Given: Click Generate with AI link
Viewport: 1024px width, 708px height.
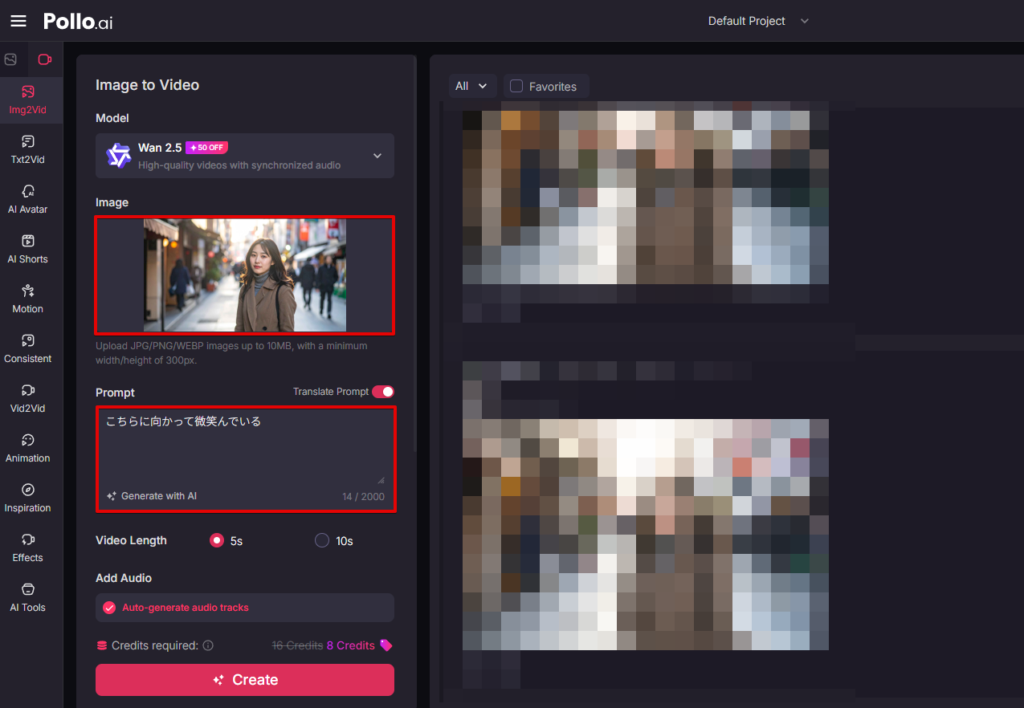Looking at the screenshot, I should (152, 496).
